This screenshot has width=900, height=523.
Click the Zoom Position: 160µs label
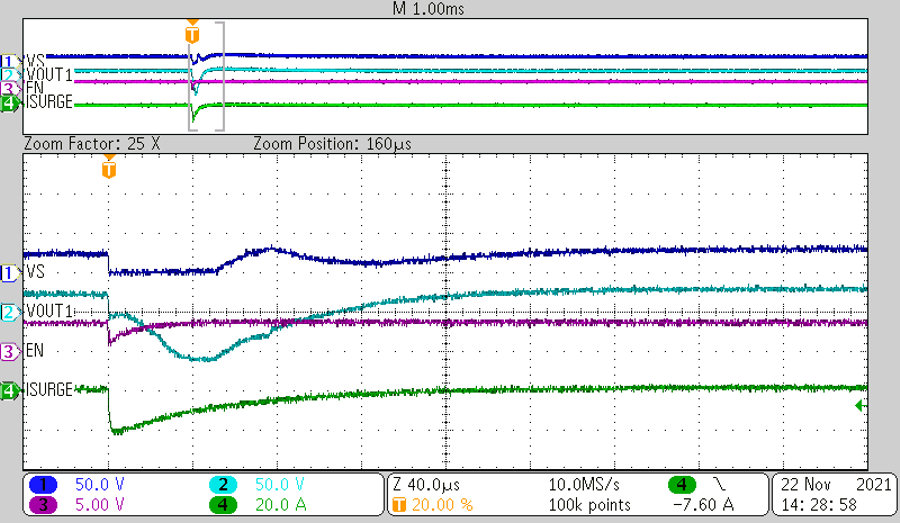point(332,144)
